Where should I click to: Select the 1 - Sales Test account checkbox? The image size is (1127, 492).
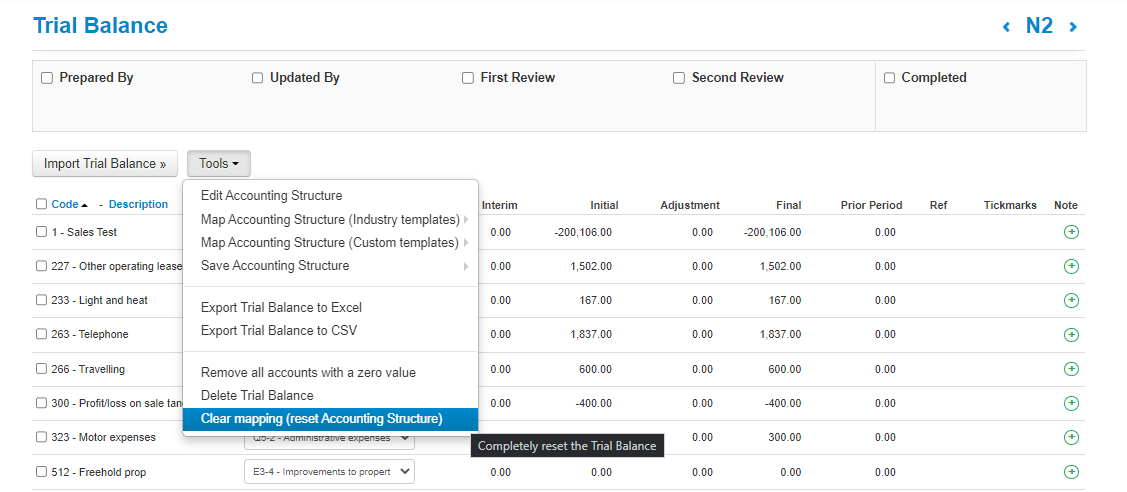tap(42, 232)
